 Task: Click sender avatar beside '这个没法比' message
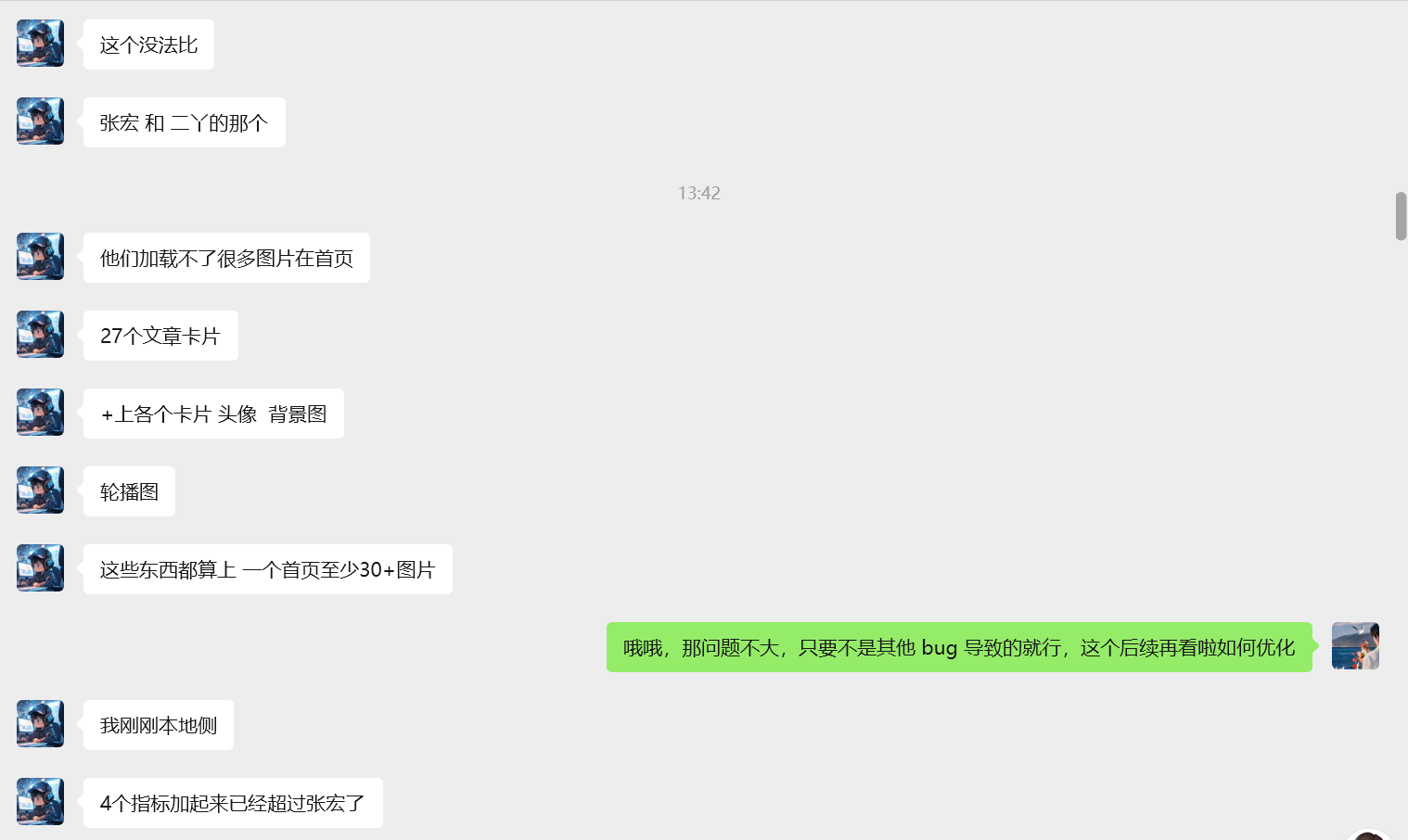40,44
